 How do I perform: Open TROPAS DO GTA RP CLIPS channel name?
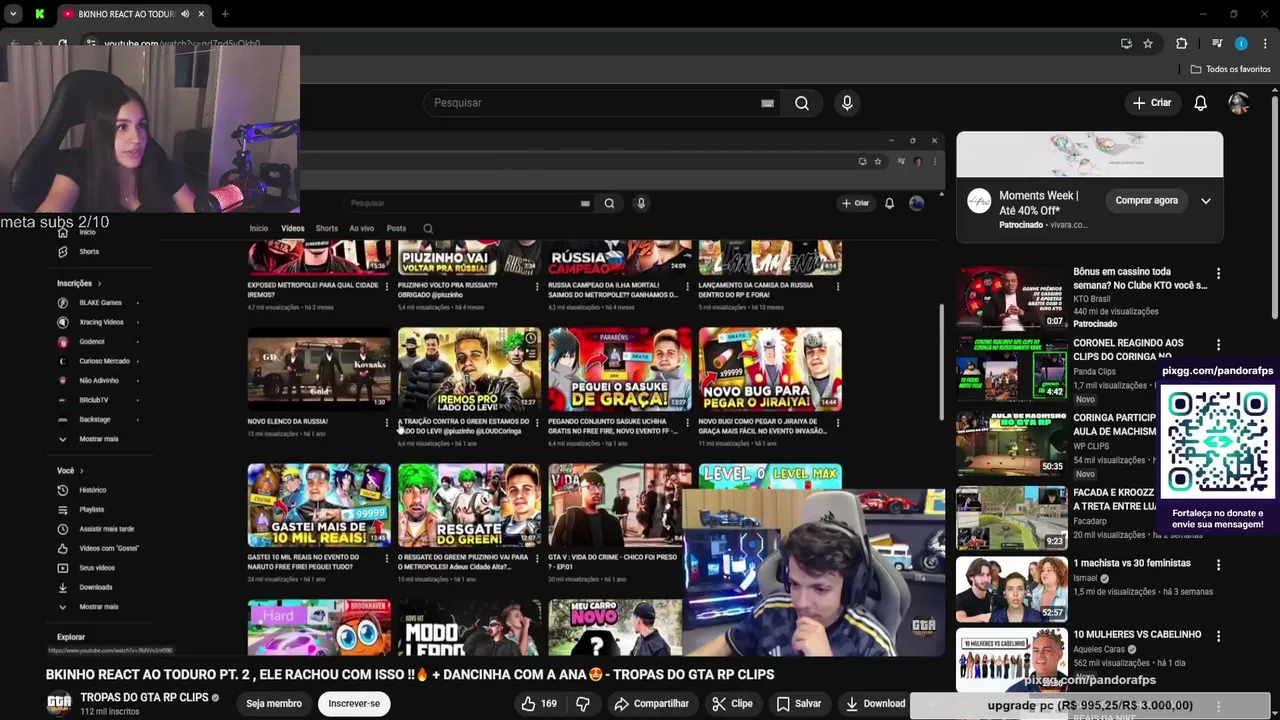(x=144, y=697)
